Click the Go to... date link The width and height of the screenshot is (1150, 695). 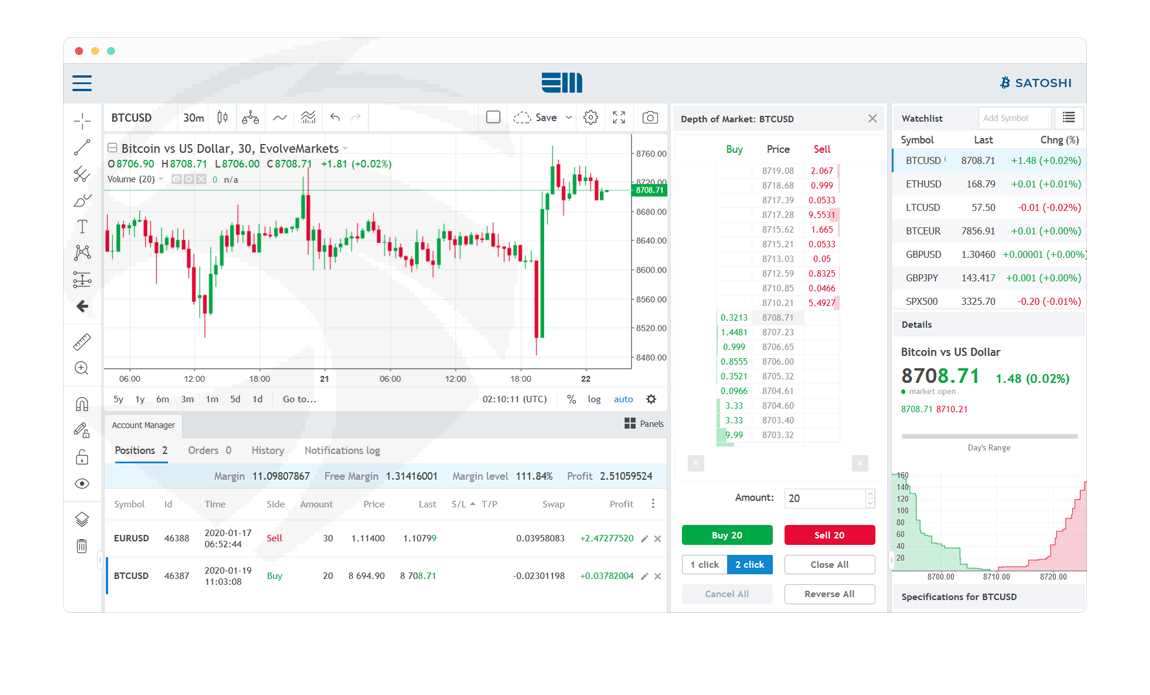[299, 400]
